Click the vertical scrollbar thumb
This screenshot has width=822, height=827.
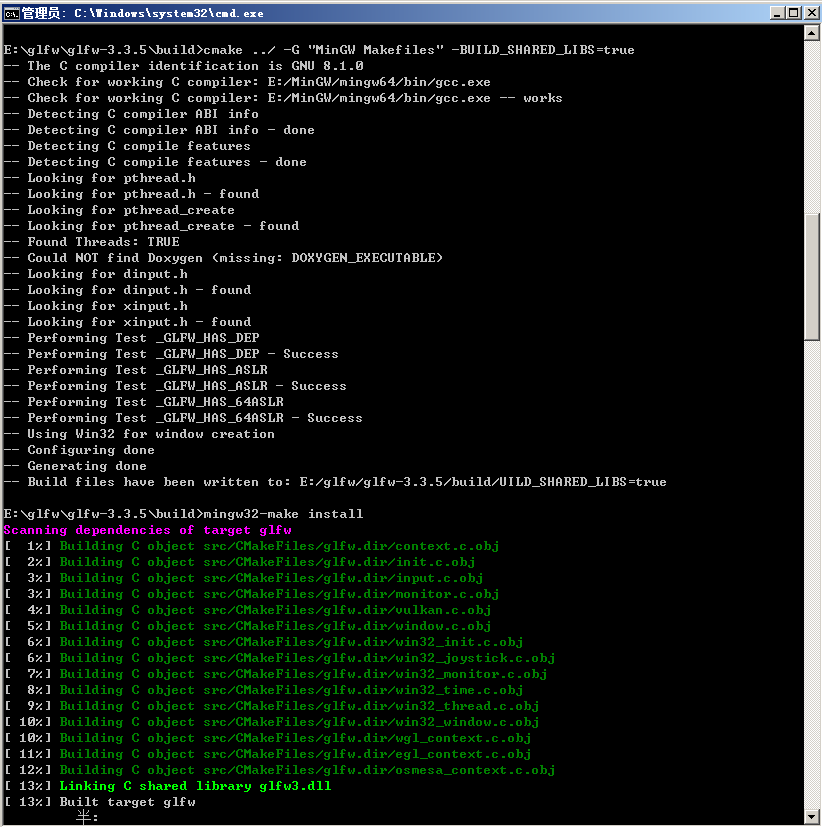coord(812,277)
